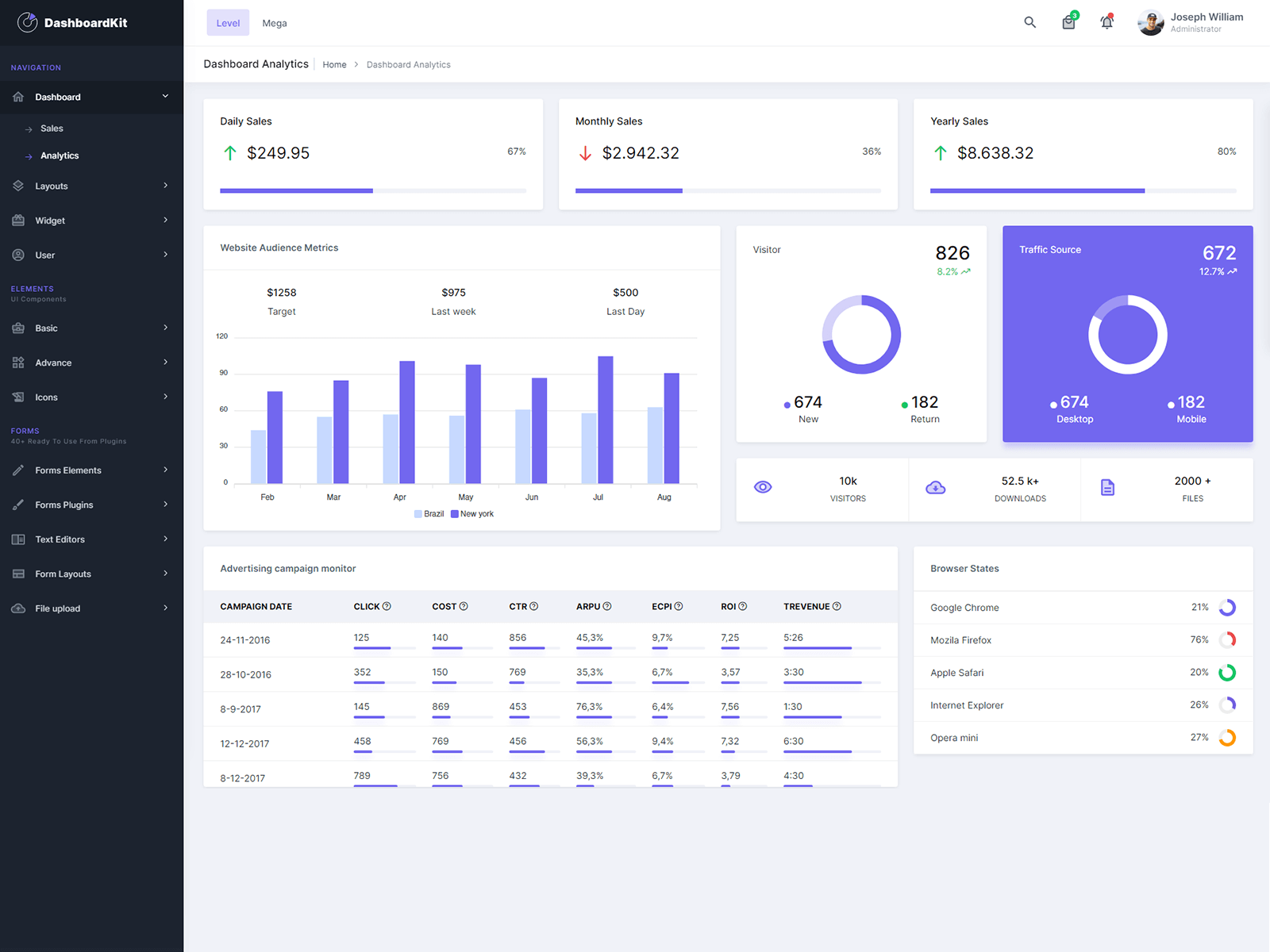Click the CLICK column help icon
Image resolution: width=1270 pixels, height=952 pixels.
387,606
